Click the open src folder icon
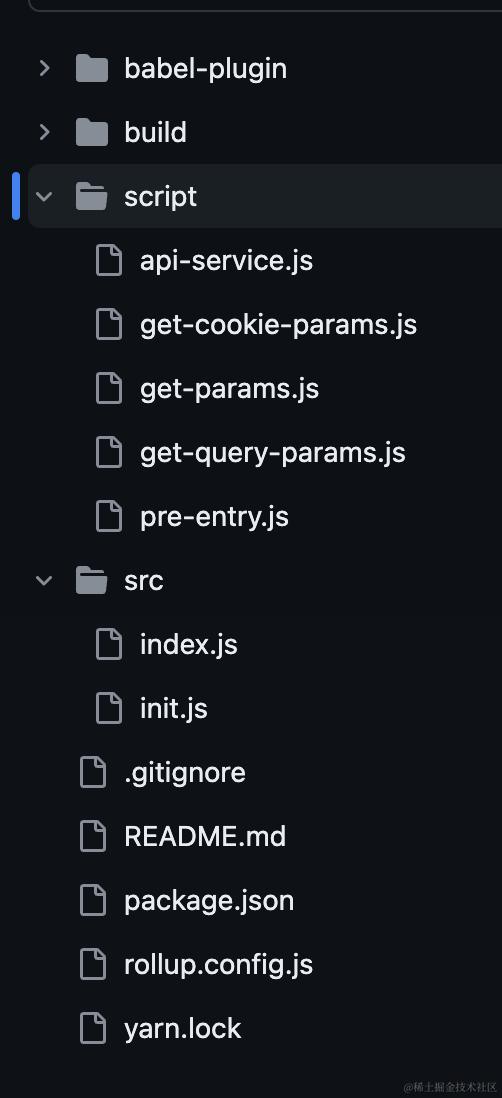Screen dimensions: 502x1098 point(92,581)
